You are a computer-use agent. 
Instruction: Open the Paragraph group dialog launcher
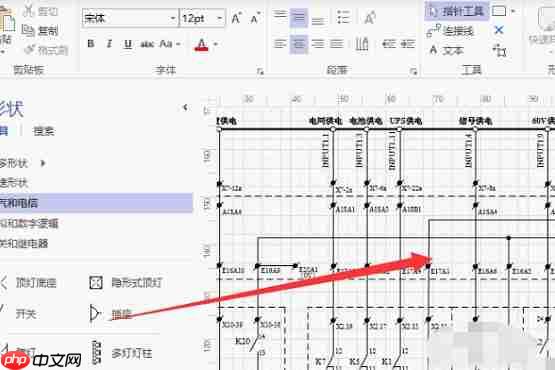click(413, 72)
